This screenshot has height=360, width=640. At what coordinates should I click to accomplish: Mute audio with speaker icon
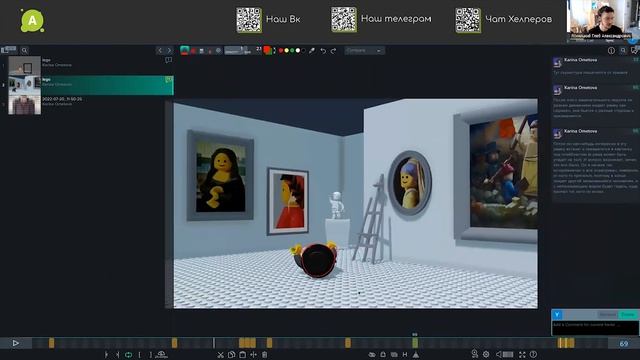(498, 354)
